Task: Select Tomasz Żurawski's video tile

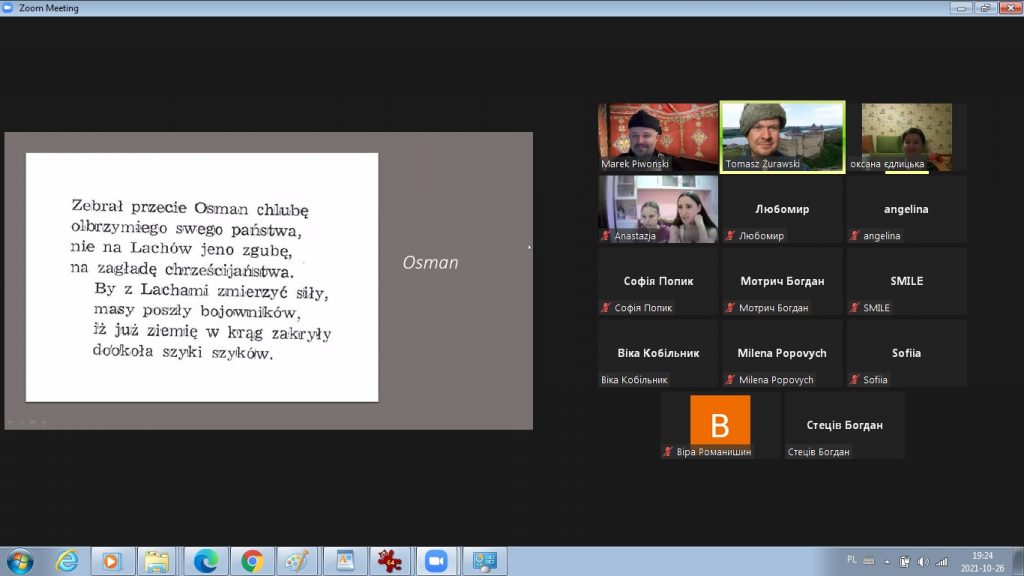Action: point(782,136)
